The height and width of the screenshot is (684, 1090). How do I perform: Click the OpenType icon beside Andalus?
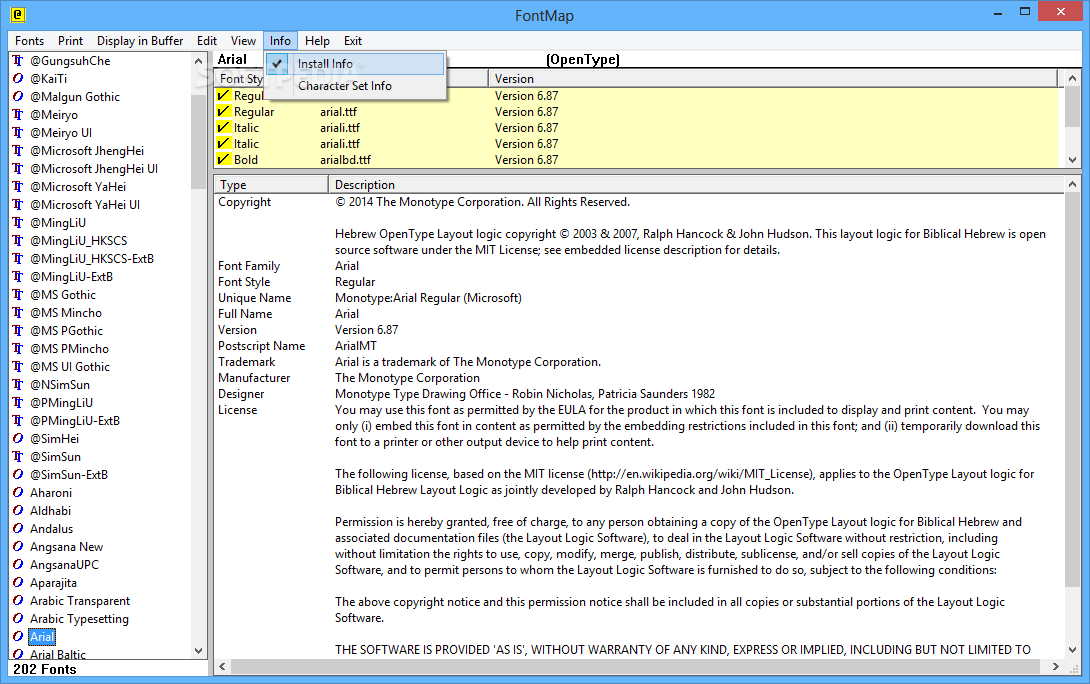[x=18, y=529]
